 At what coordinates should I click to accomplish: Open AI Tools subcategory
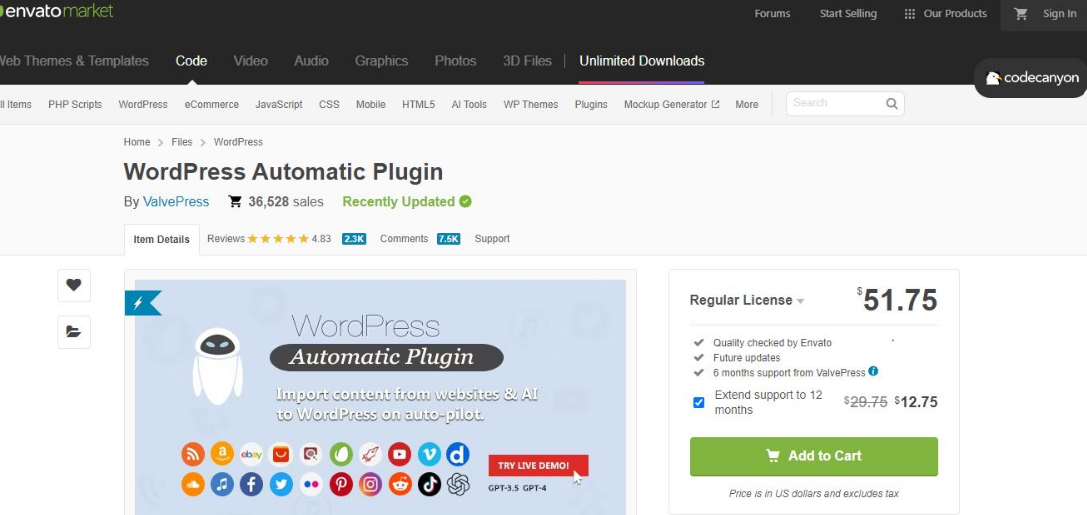[469, 105]
